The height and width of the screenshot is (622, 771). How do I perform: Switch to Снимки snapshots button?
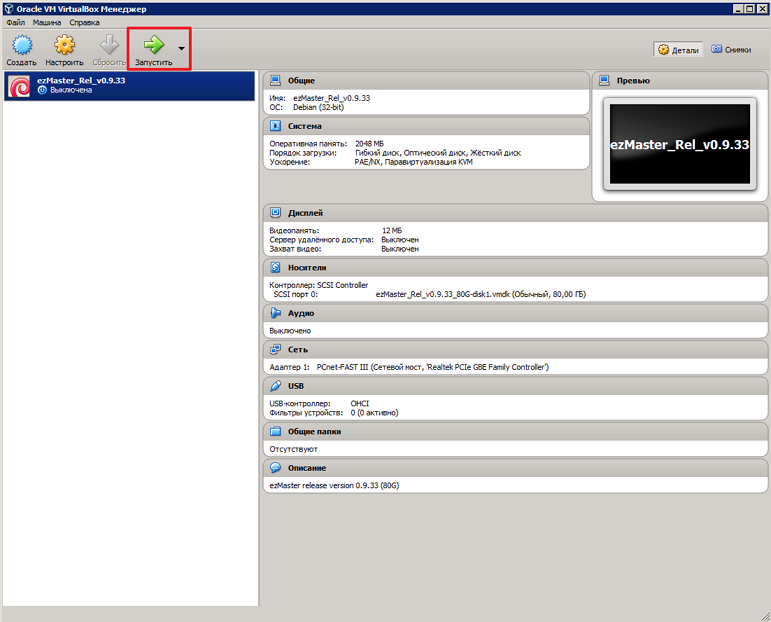point(731,50)
